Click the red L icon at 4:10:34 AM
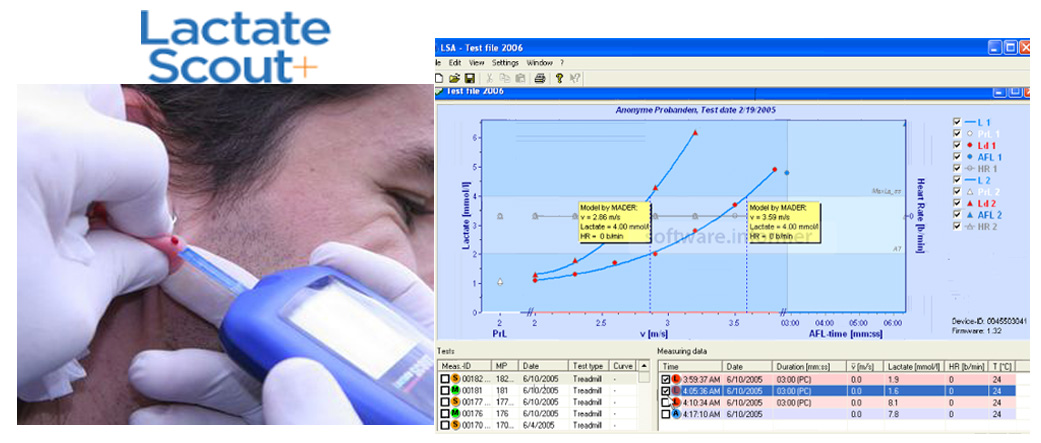 (x=675, y=402)
